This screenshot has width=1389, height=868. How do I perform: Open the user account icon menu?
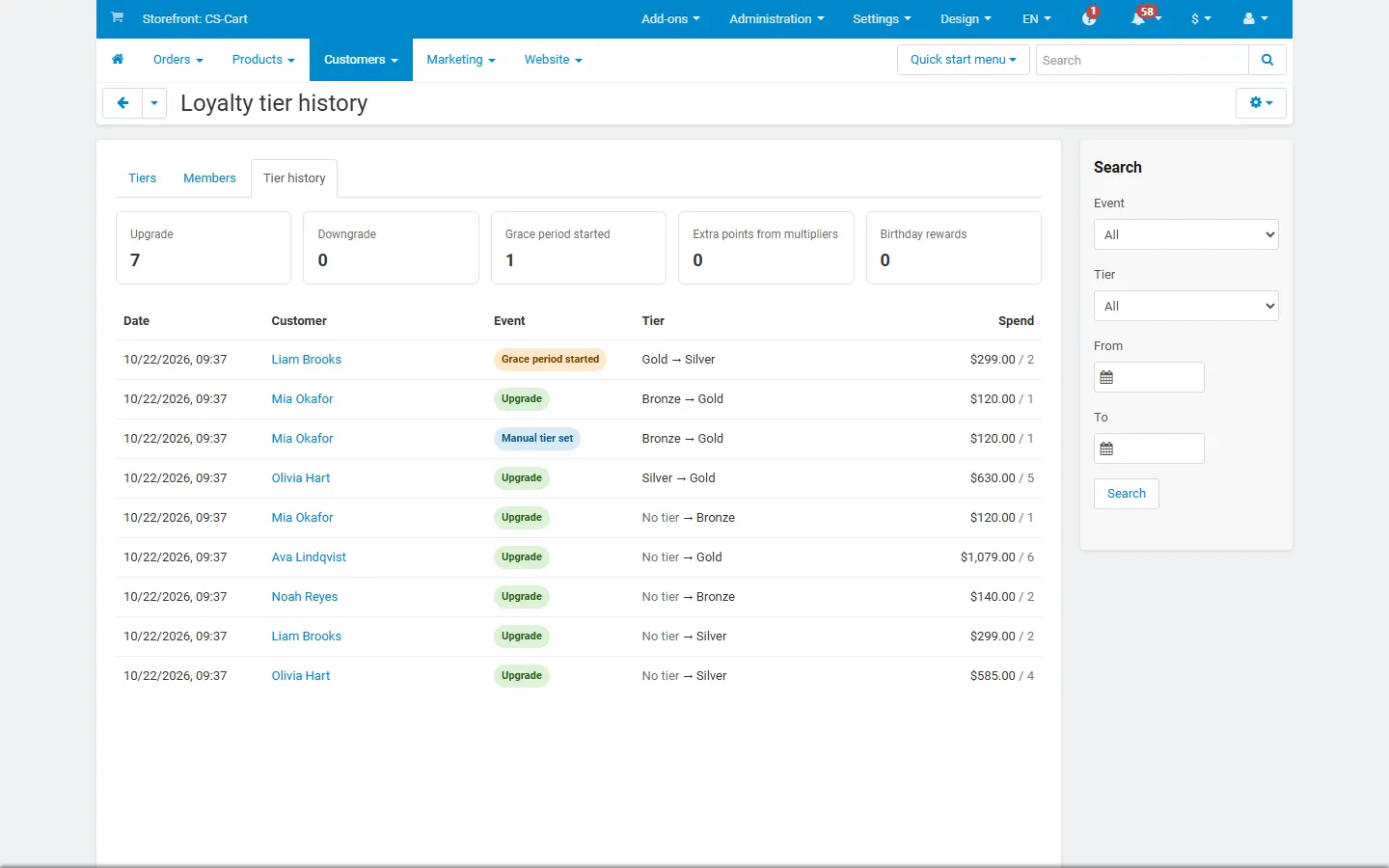[1255, 18]
